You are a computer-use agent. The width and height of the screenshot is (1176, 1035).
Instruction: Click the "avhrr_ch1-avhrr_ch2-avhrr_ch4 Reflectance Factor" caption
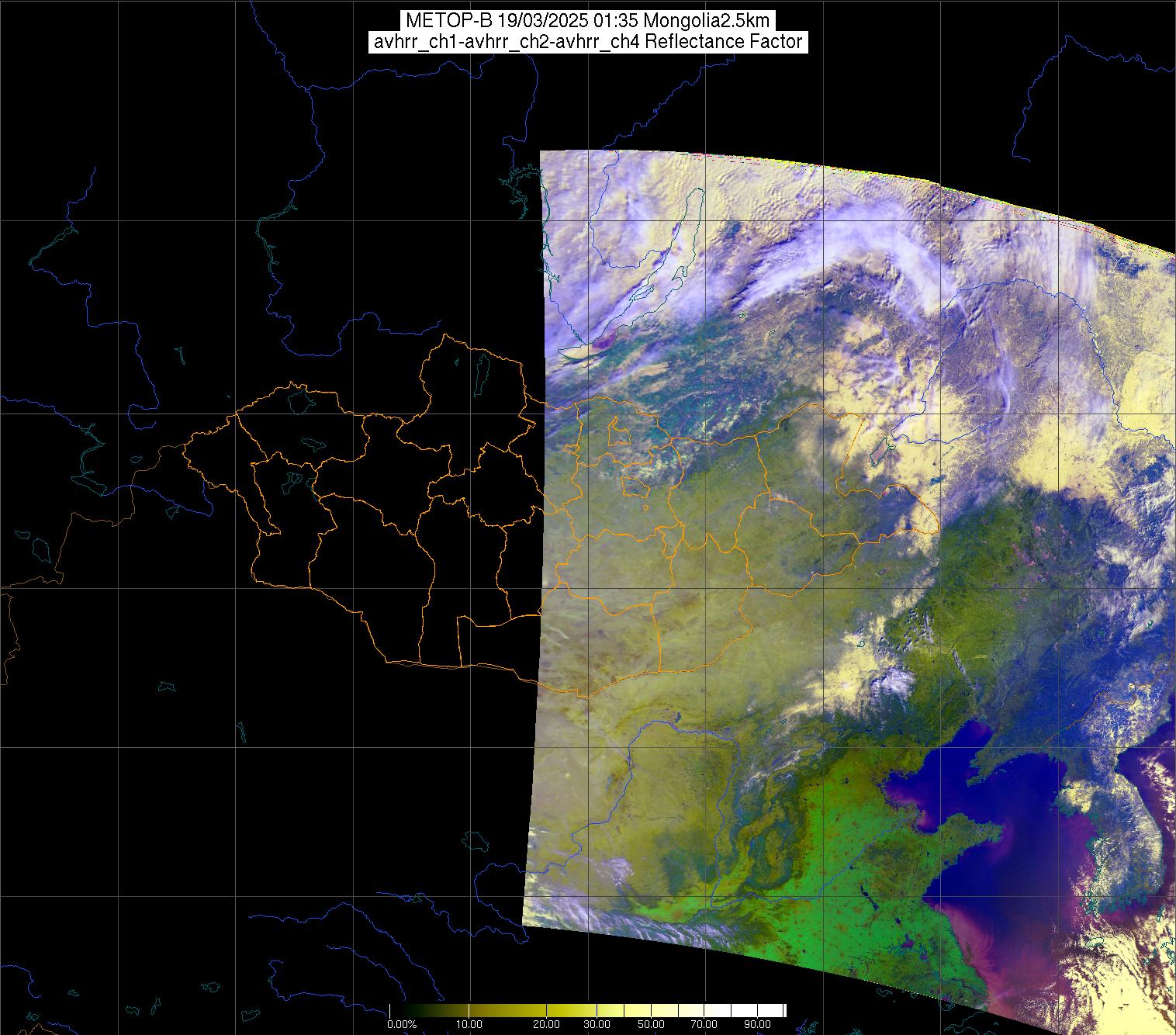587,42
